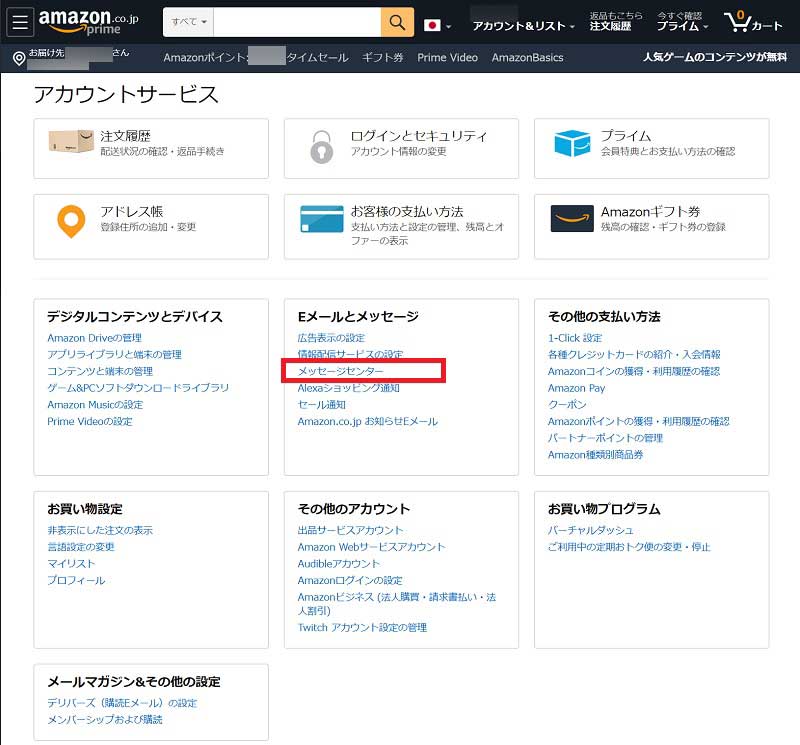Screen dimensions: 800x745
Task: Click the blue credit card icon
Action: tap(322, 219)
